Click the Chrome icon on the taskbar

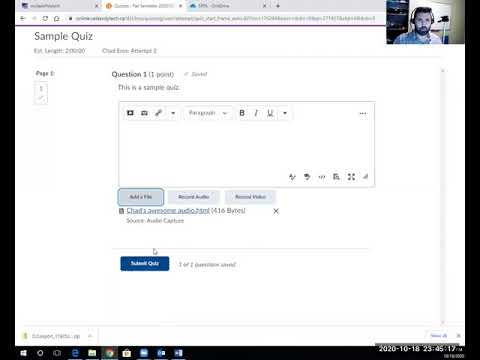coord(110,353)
